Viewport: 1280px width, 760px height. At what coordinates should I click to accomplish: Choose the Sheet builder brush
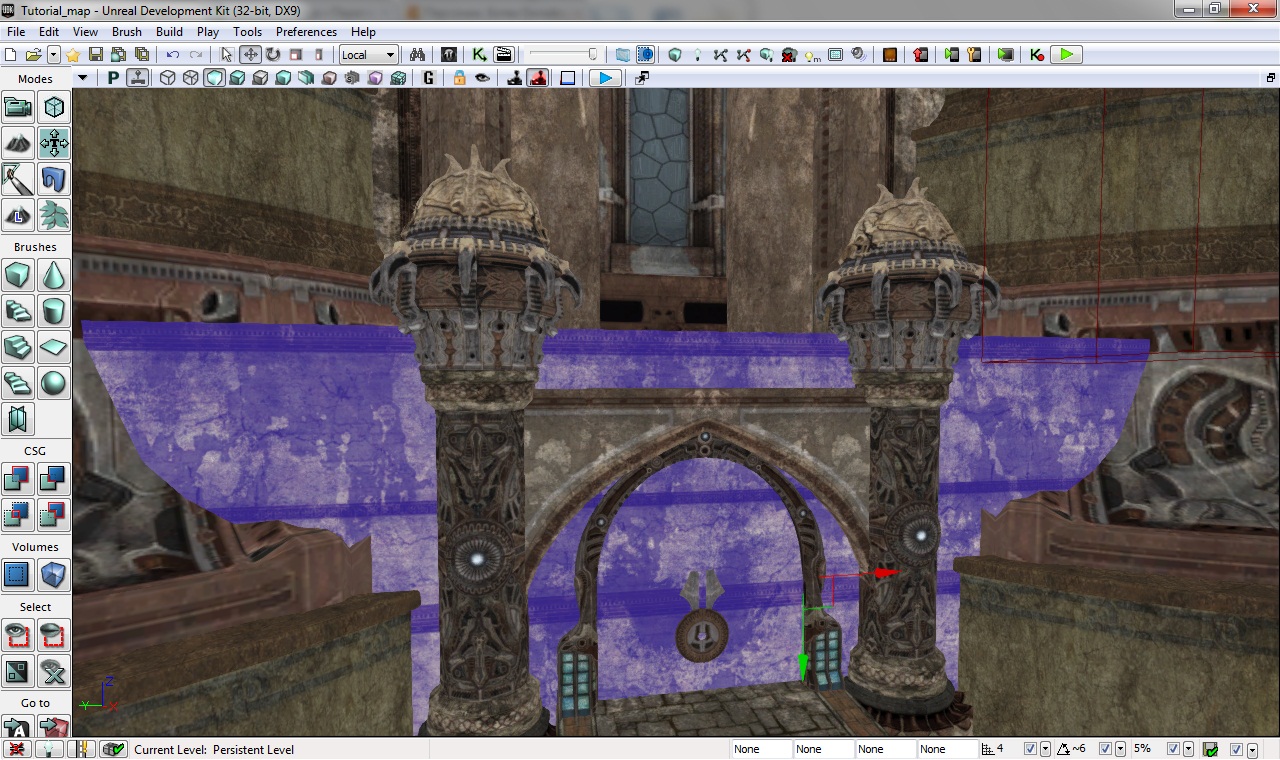54,347
